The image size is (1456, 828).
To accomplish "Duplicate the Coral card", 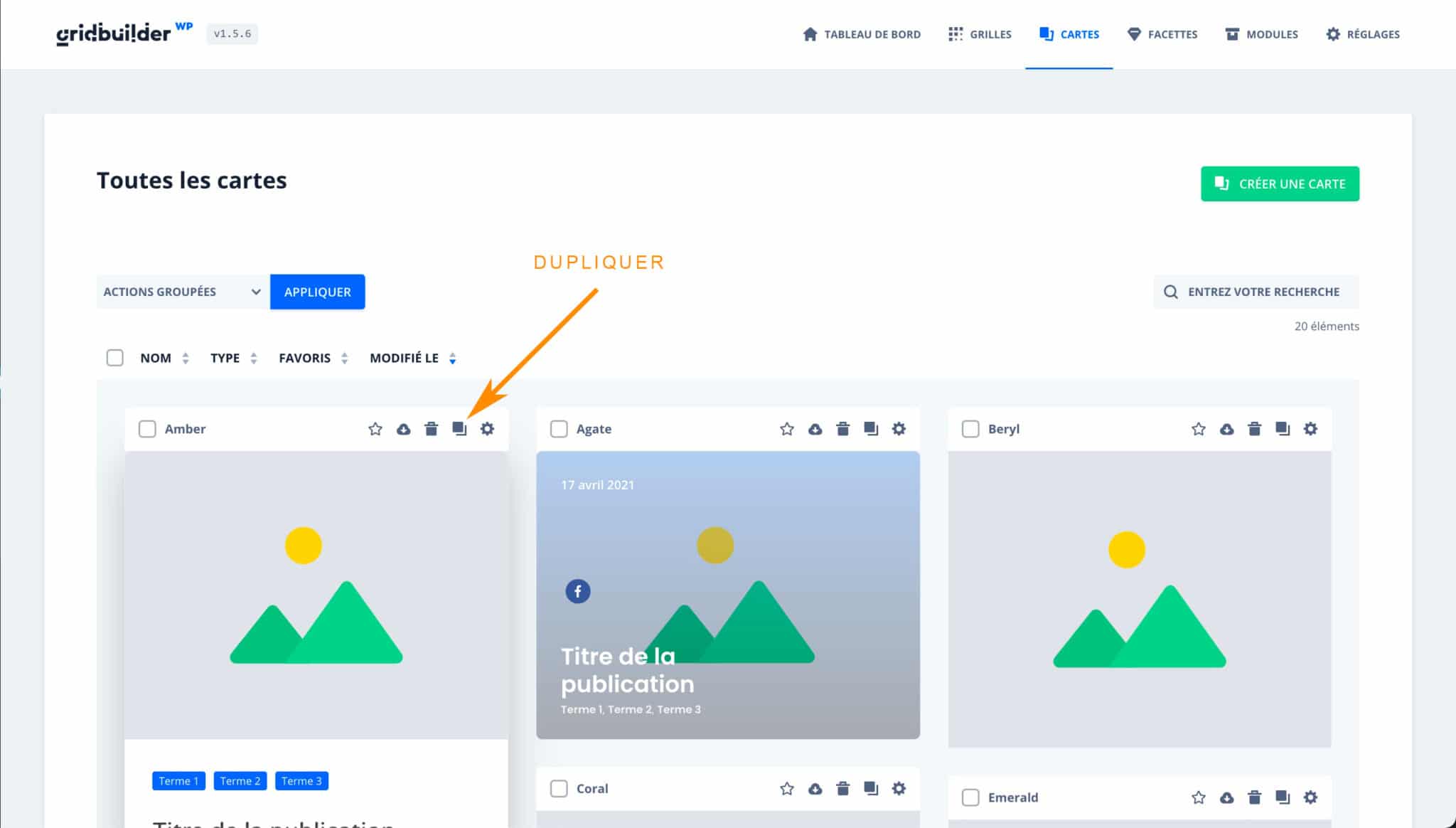I will 871,789.
